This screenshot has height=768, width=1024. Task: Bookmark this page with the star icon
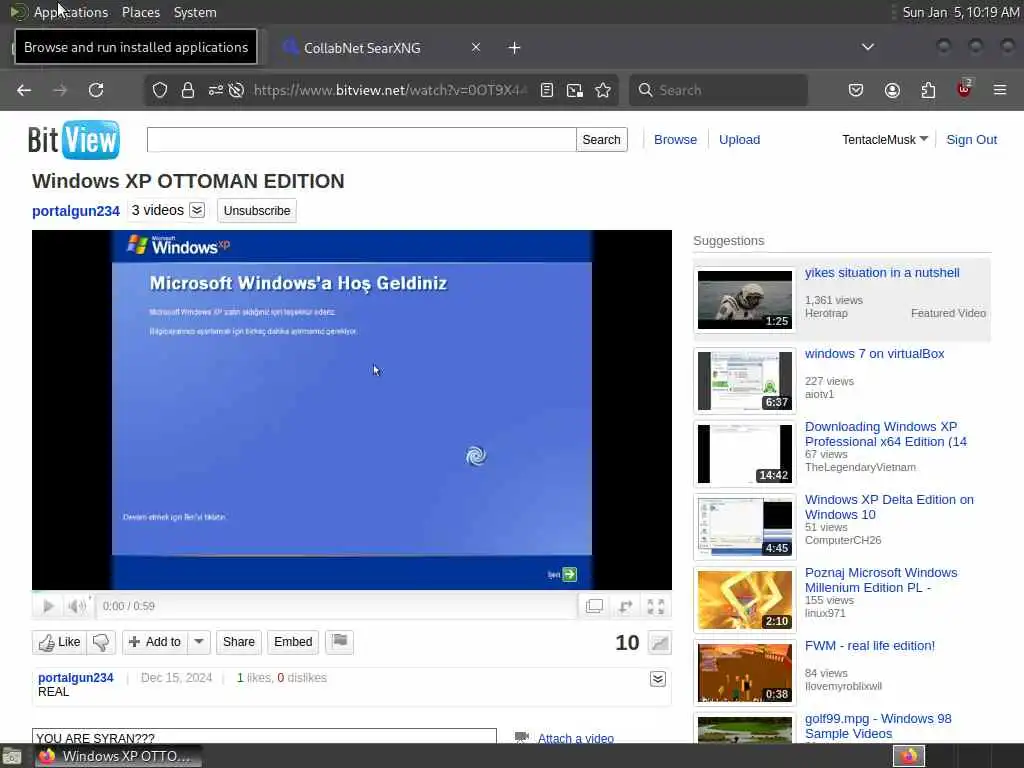point(603,90)
